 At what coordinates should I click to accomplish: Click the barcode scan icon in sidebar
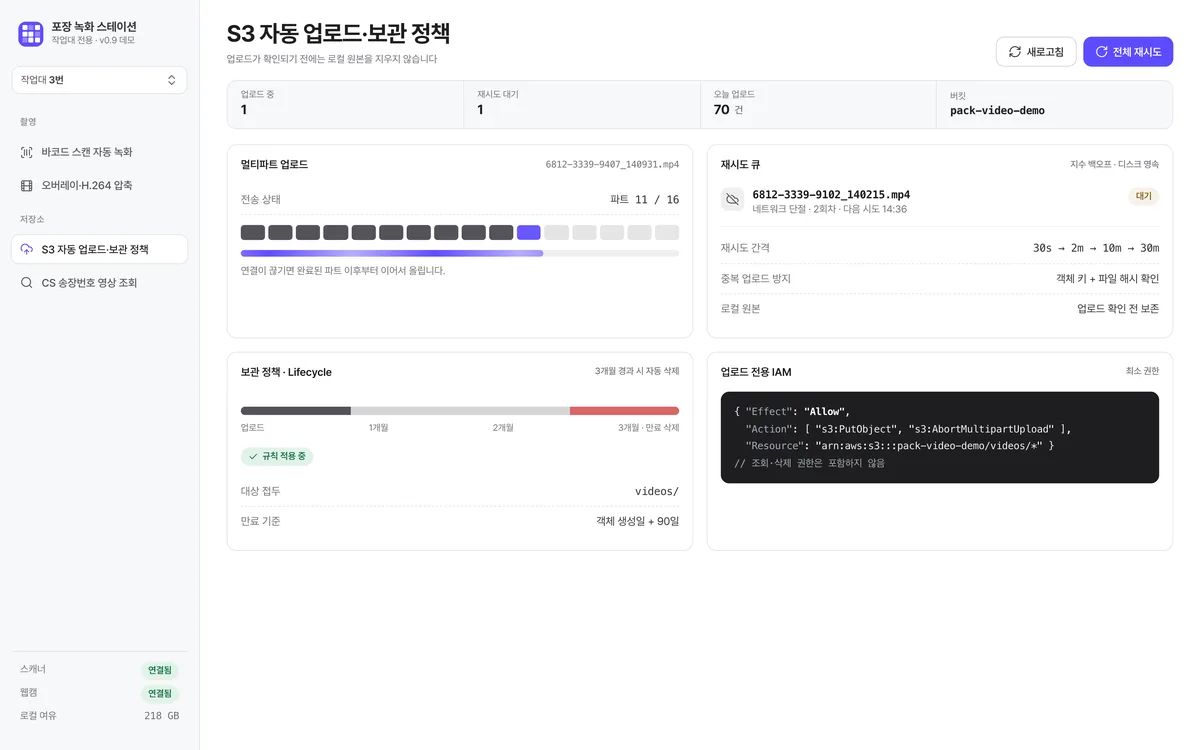(27, 152)
